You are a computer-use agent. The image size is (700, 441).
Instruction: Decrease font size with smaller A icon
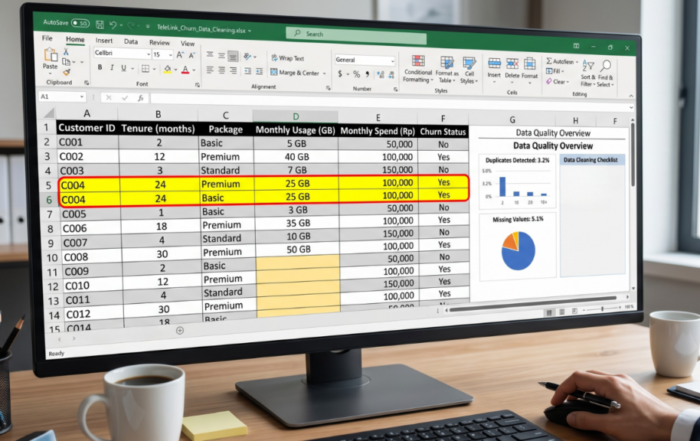(192, 56)
